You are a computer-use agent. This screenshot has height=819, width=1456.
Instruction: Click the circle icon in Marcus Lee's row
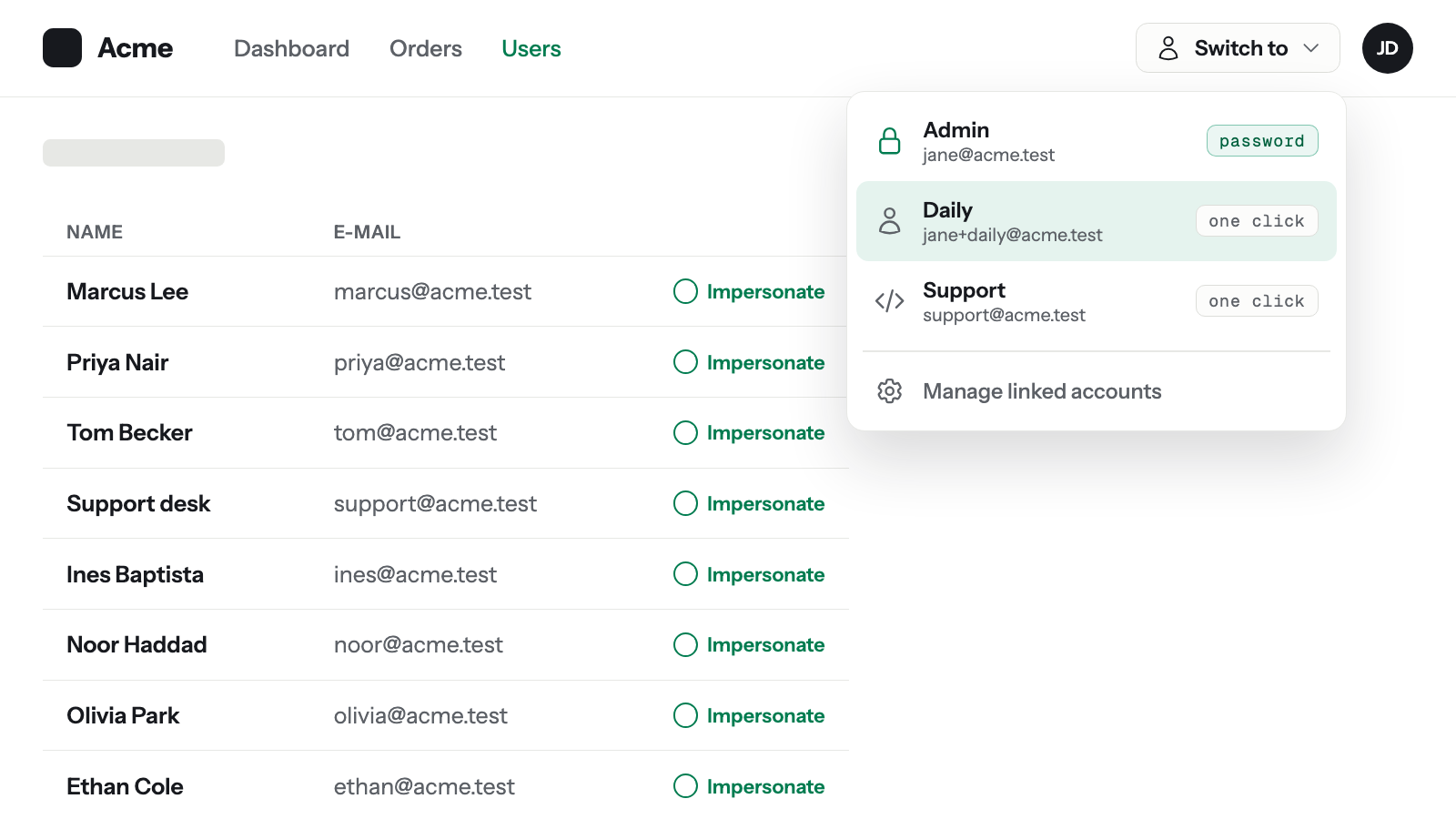[x=685, y=291]
